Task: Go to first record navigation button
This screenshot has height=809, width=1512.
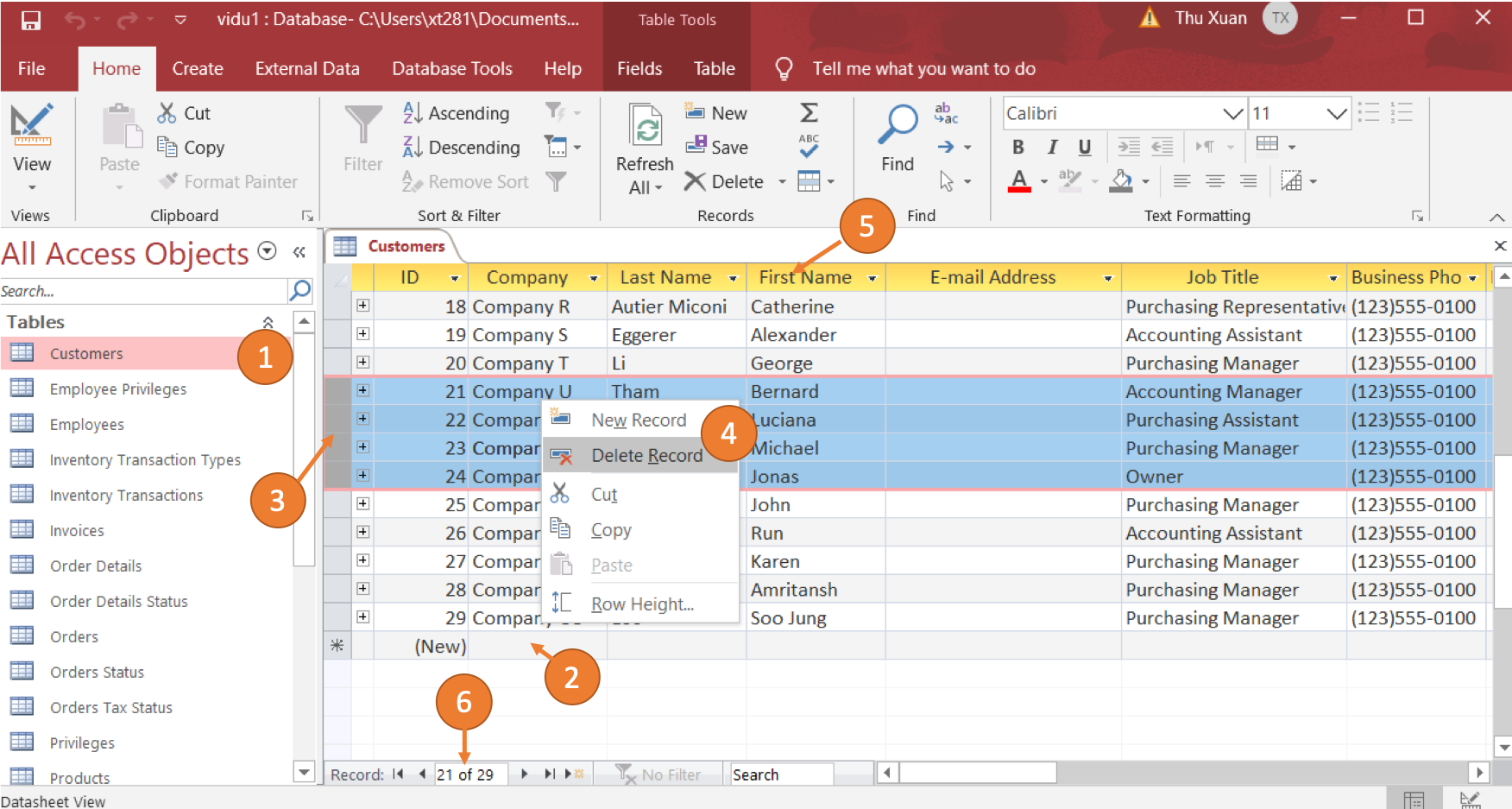Action: pyautogui.click(x=398, y=774)
